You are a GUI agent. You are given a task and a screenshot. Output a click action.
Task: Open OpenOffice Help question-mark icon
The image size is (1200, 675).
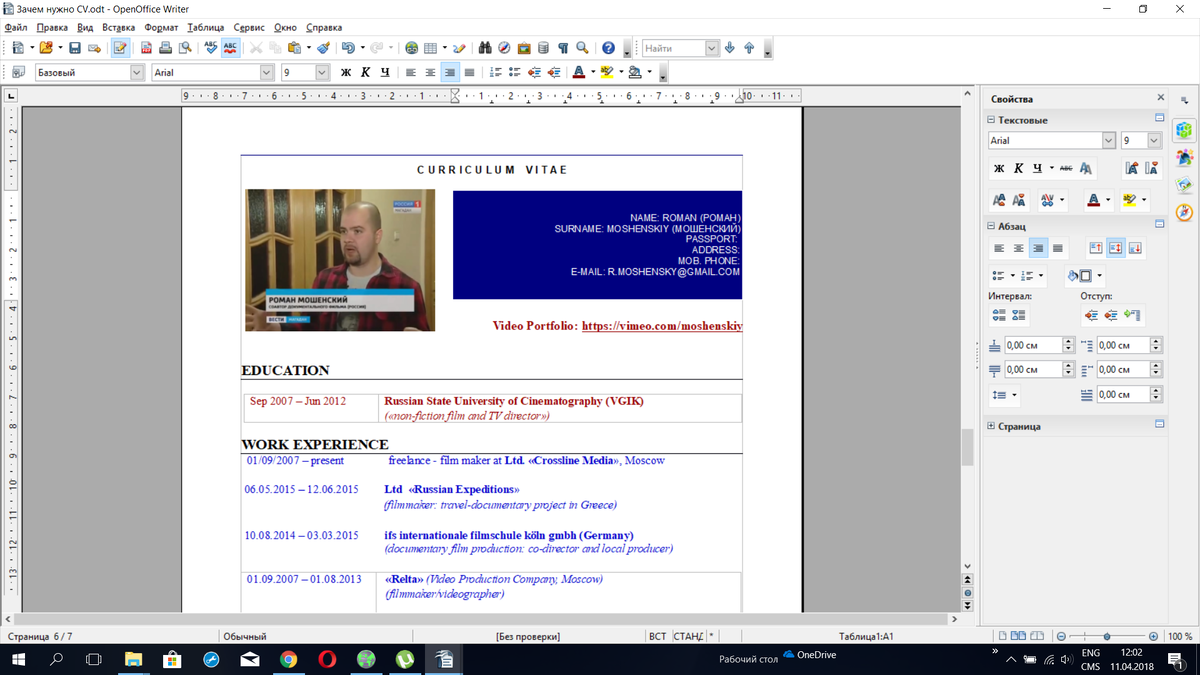point(608,48)
